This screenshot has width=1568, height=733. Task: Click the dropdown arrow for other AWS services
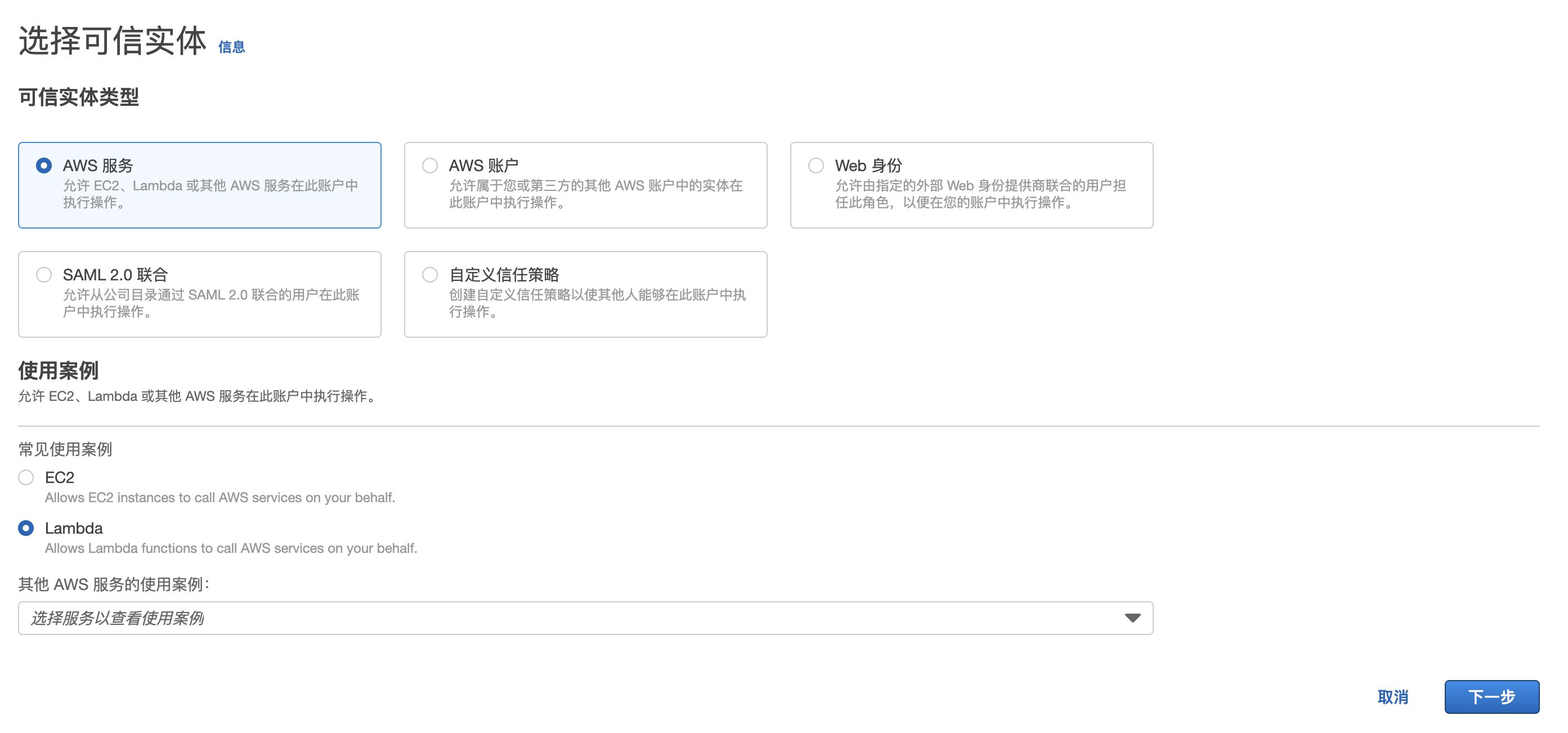pyautogui.click(x=1132, y=618)
